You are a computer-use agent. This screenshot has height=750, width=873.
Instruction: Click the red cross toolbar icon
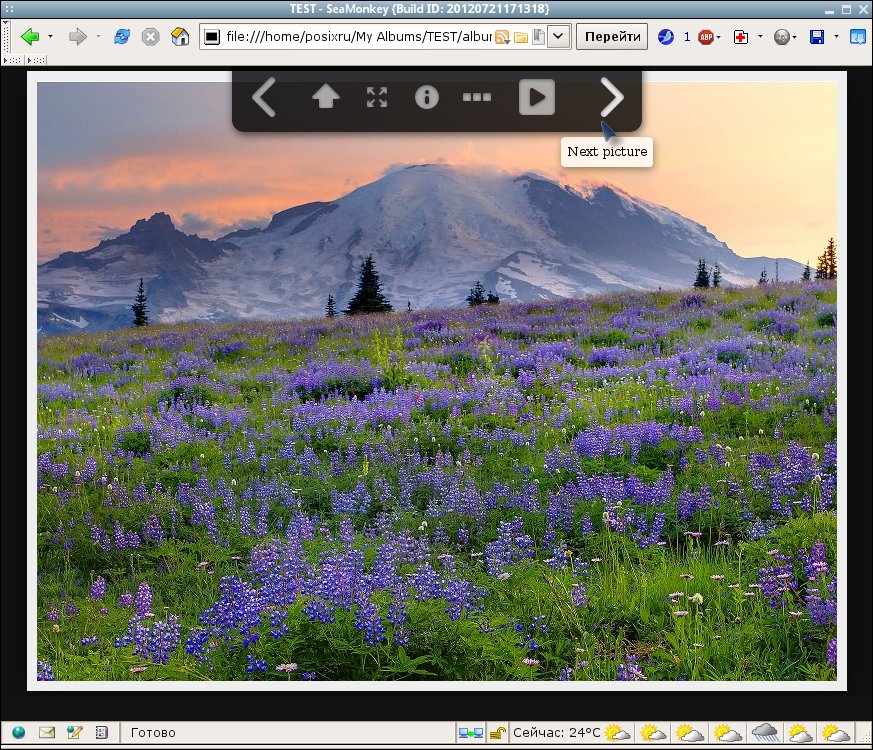(740, 37)
